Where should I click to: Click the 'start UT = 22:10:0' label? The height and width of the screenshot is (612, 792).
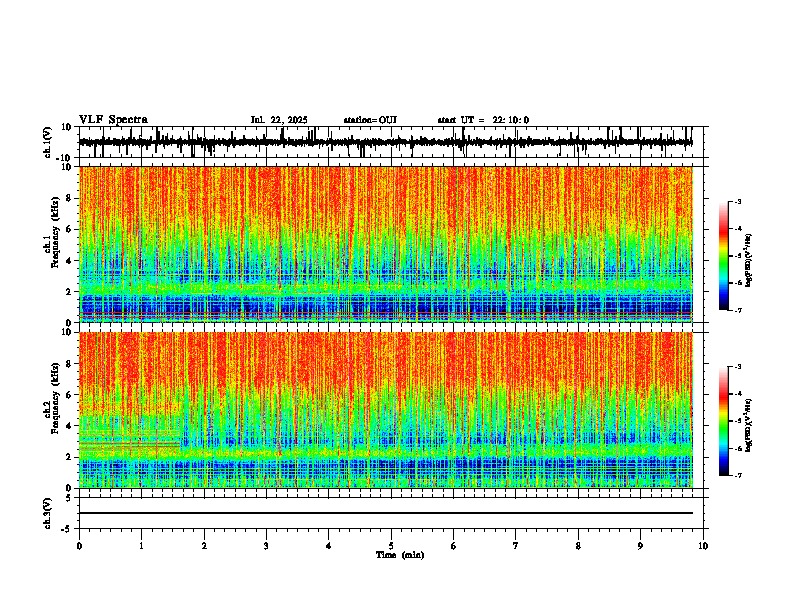point(483,120)
